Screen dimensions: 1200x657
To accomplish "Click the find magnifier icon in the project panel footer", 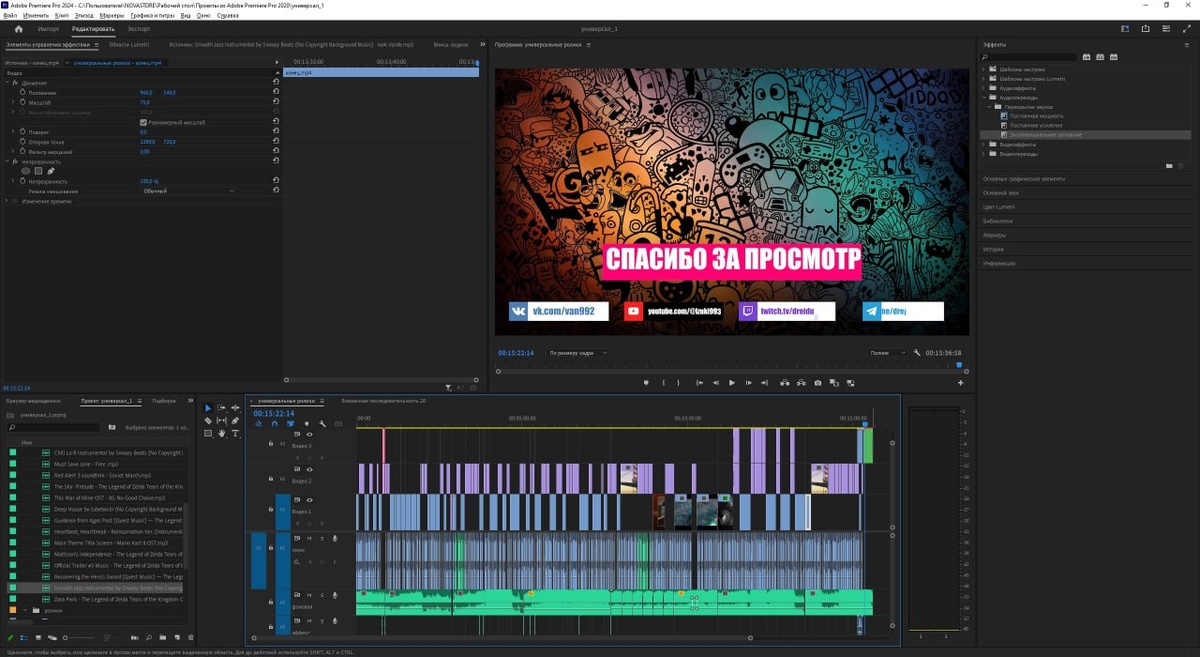I will pos(148,637).
